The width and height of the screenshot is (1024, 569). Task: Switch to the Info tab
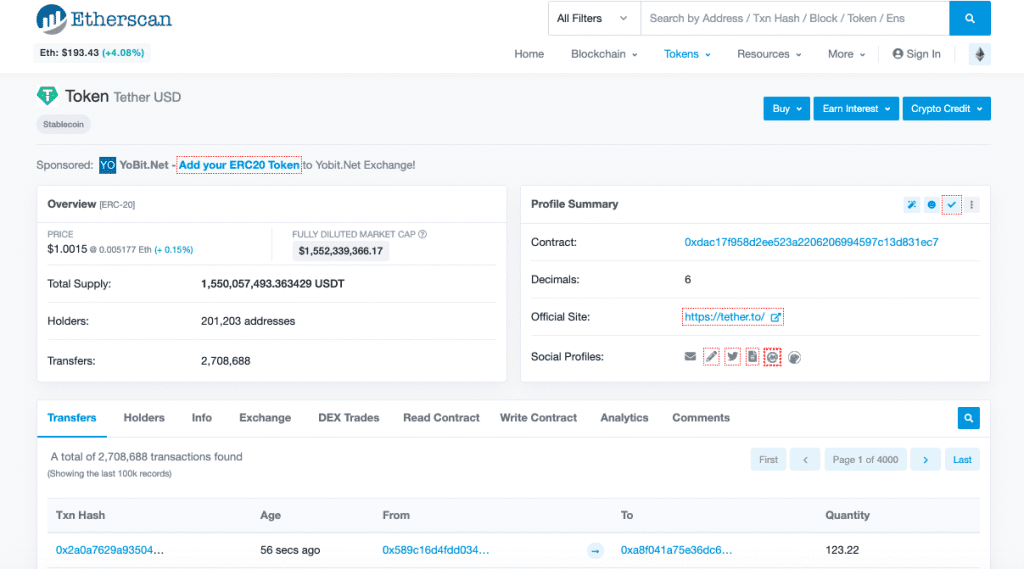click(x=202, y=418)
